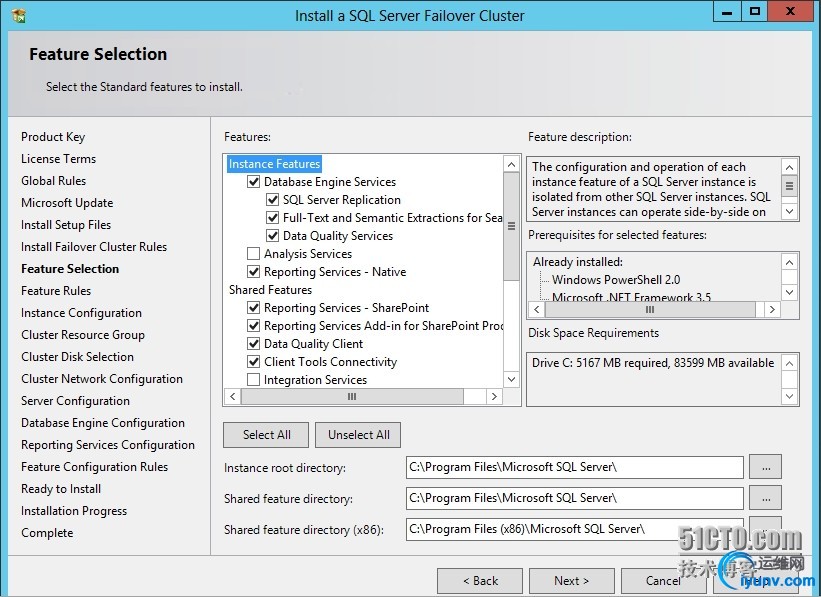Click the Shared feature directory field
The image size is (821, 597).
click(574, 498)
